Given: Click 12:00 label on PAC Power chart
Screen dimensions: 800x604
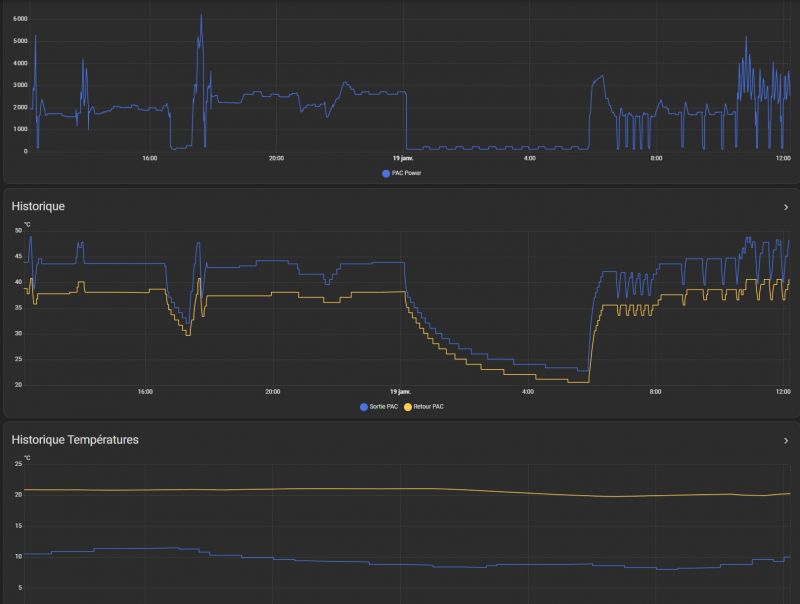Looking at the screenshot, I should [783, 158].
